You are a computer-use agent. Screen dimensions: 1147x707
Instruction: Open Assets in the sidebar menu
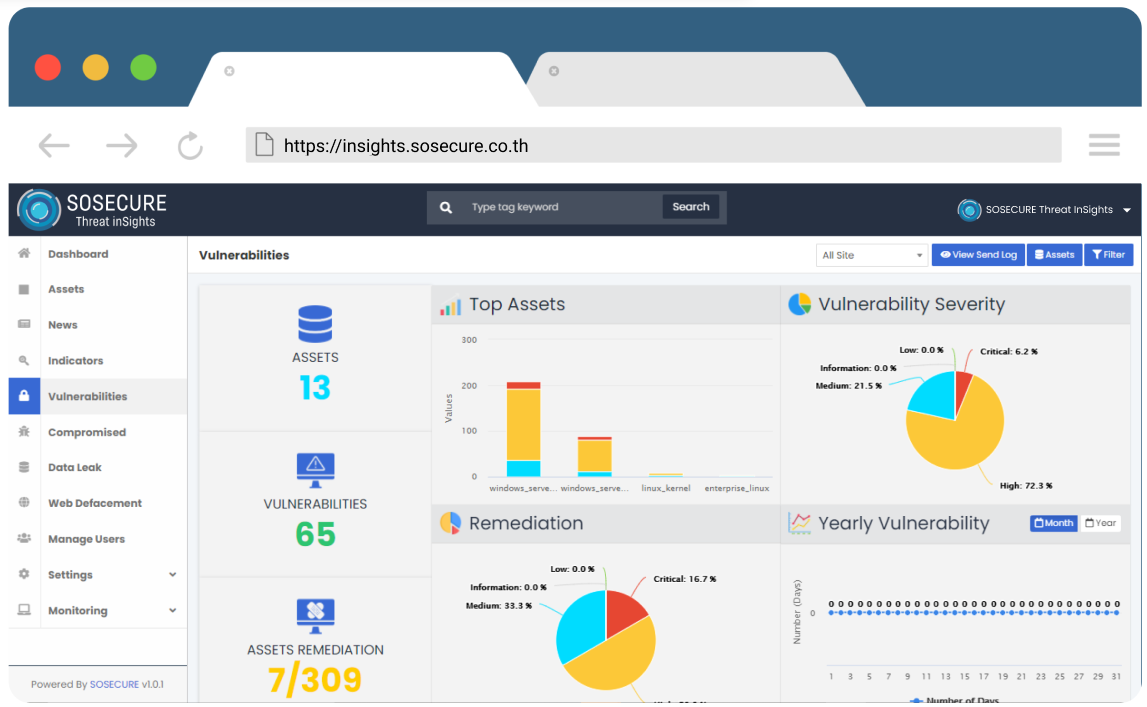(66, 289)
